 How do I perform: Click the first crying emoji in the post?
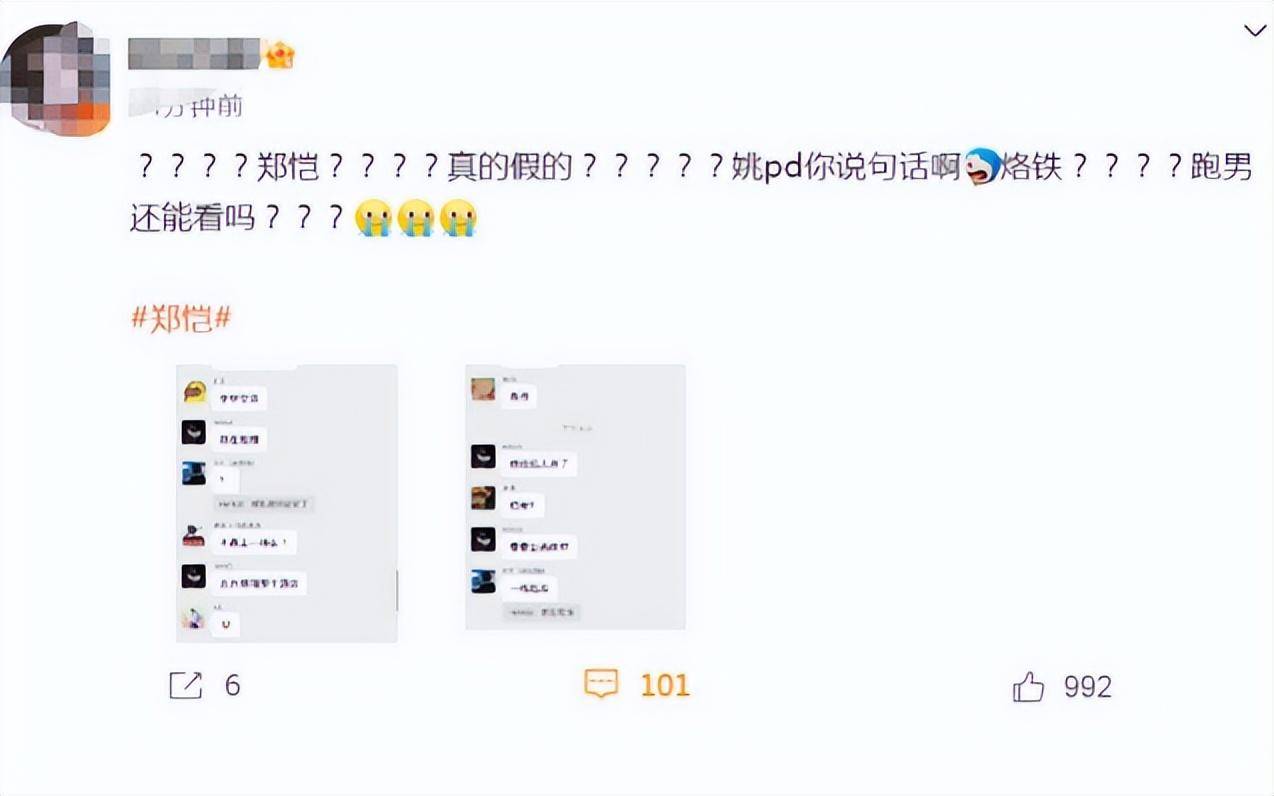(374, 218)
